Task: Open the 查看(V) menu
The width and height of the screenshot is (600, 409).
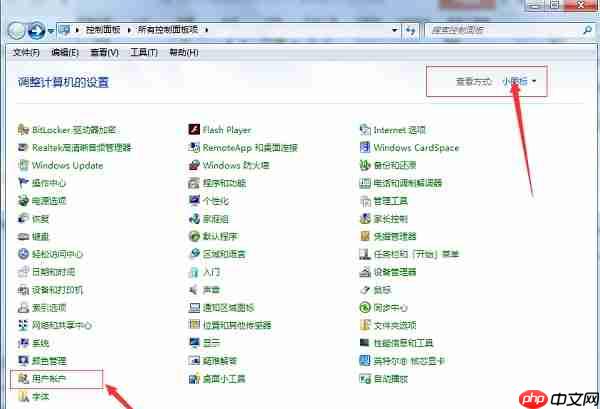Action: 104,52
